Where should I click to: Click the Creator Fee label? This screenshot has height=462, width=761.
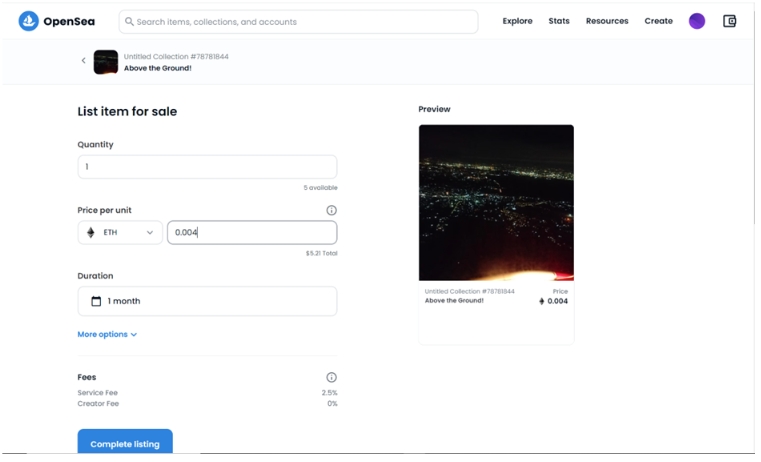[98, 404]
